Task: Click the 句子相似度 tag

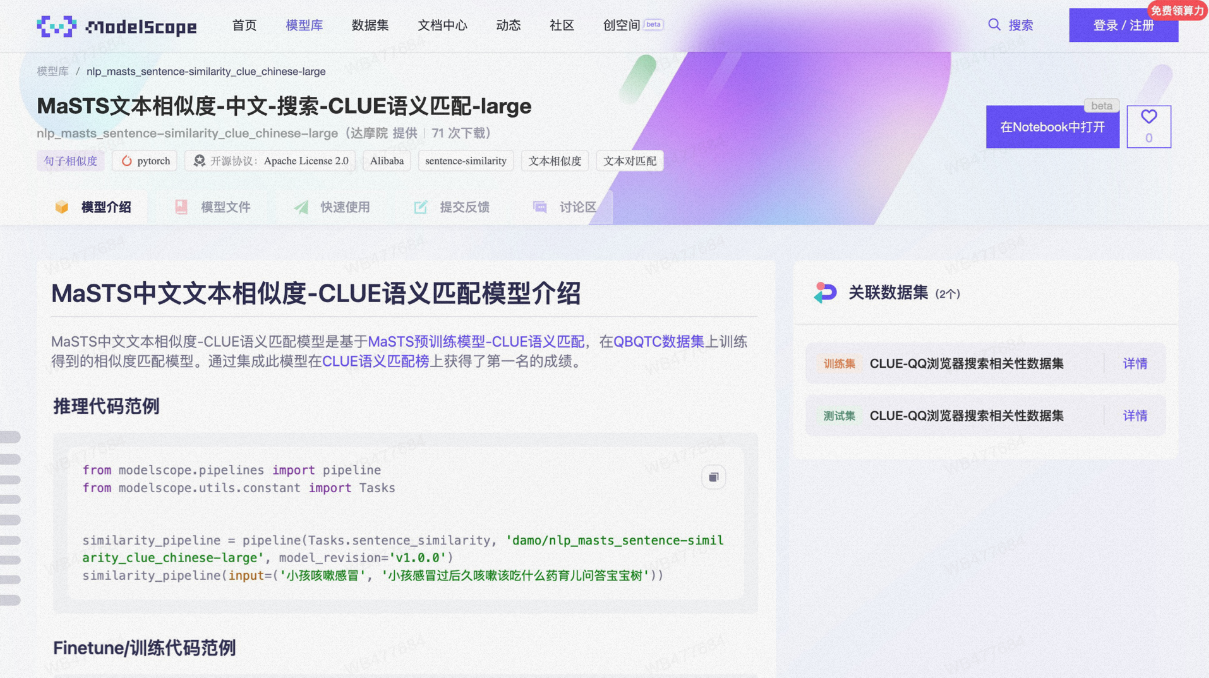Action: 70,161
